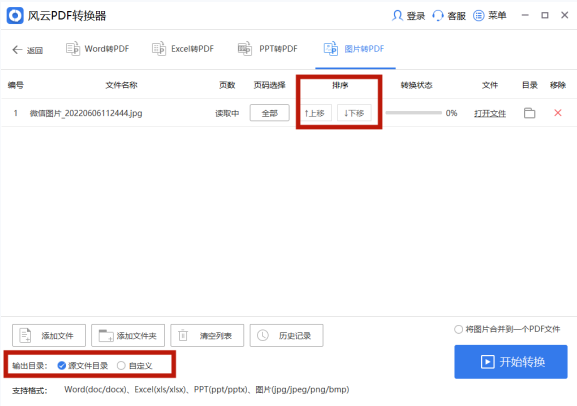Select the file 微信图片_20220606112444.jpg
Viewport: 577px width, 406px height.
[86, 113]
